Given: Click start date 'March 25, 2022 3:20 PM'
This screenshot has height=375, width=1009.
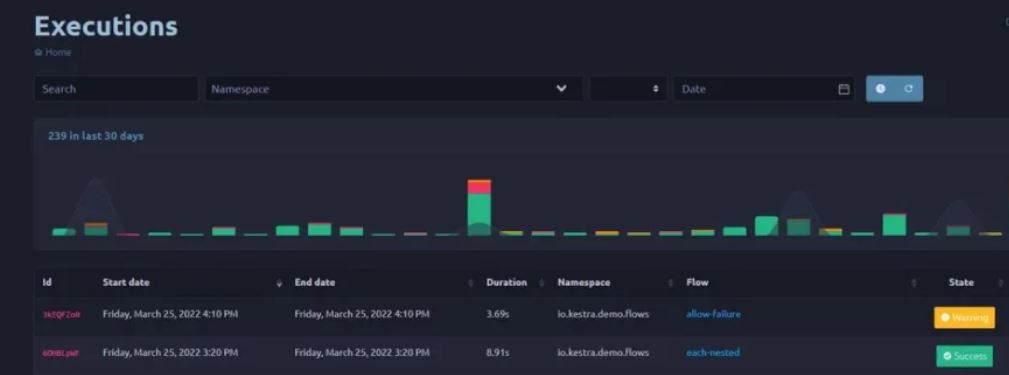Looking at the screenshot, I should click(170, 352).
